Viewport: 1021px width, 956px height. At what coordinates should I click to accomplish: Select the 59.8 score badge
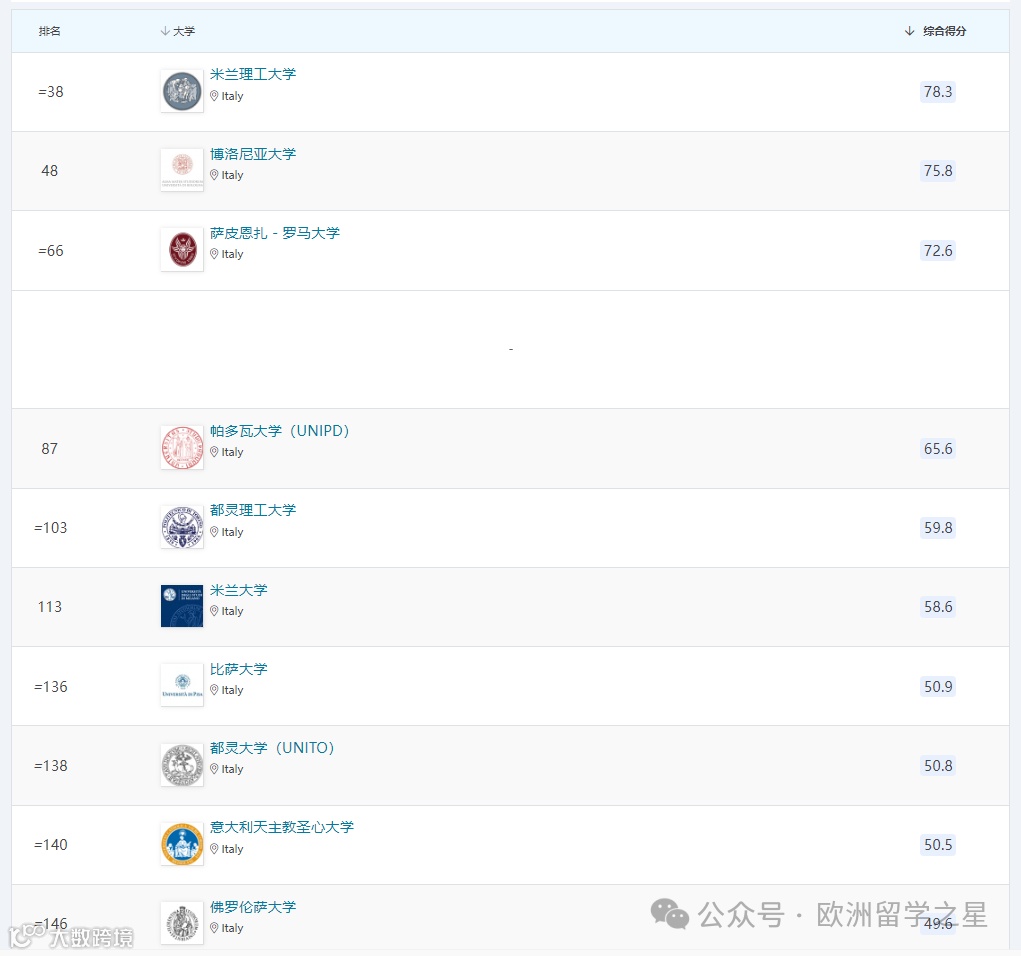(938, 527)
